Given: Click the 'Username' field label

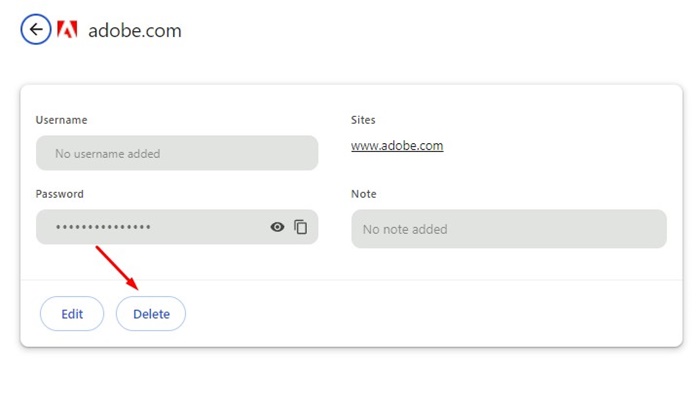Looking at the screenshot, I should click(x=62, y=120).
